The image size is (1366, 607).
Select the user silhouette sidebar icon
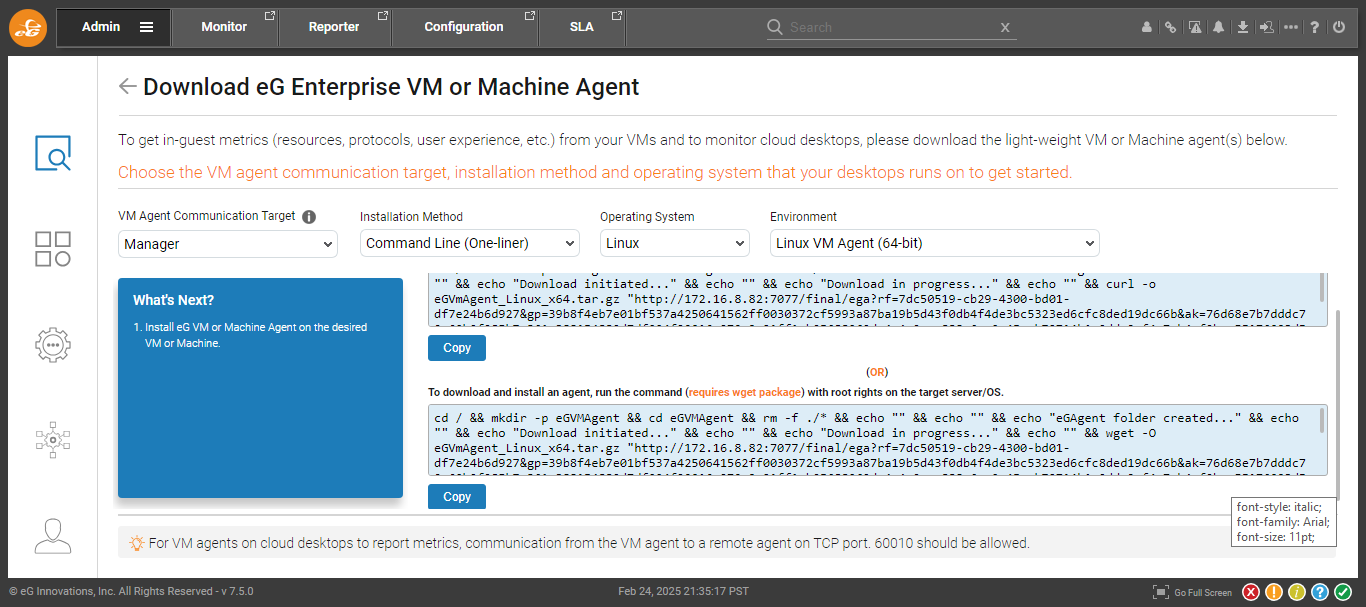click(53, 535)
